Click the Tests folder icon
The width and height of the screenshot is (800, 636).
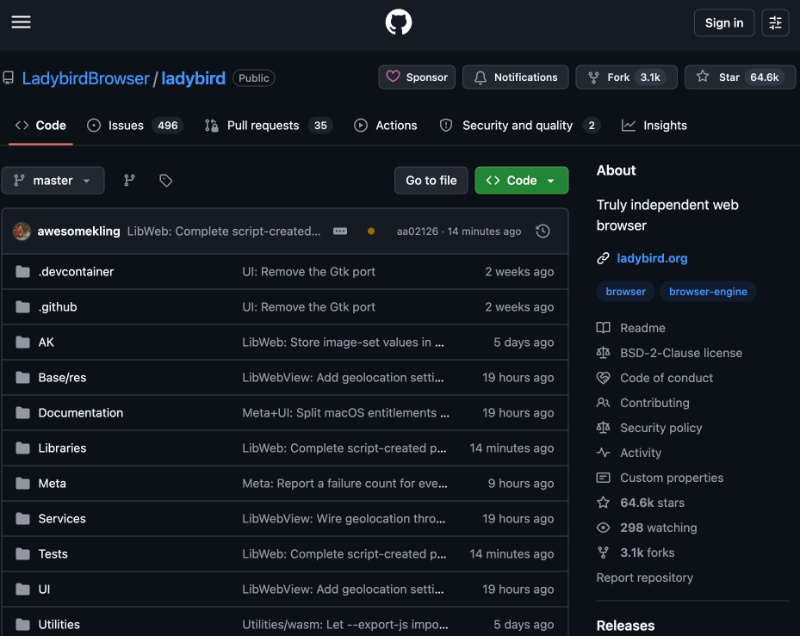pyautogui.click(x=22, y=553)
